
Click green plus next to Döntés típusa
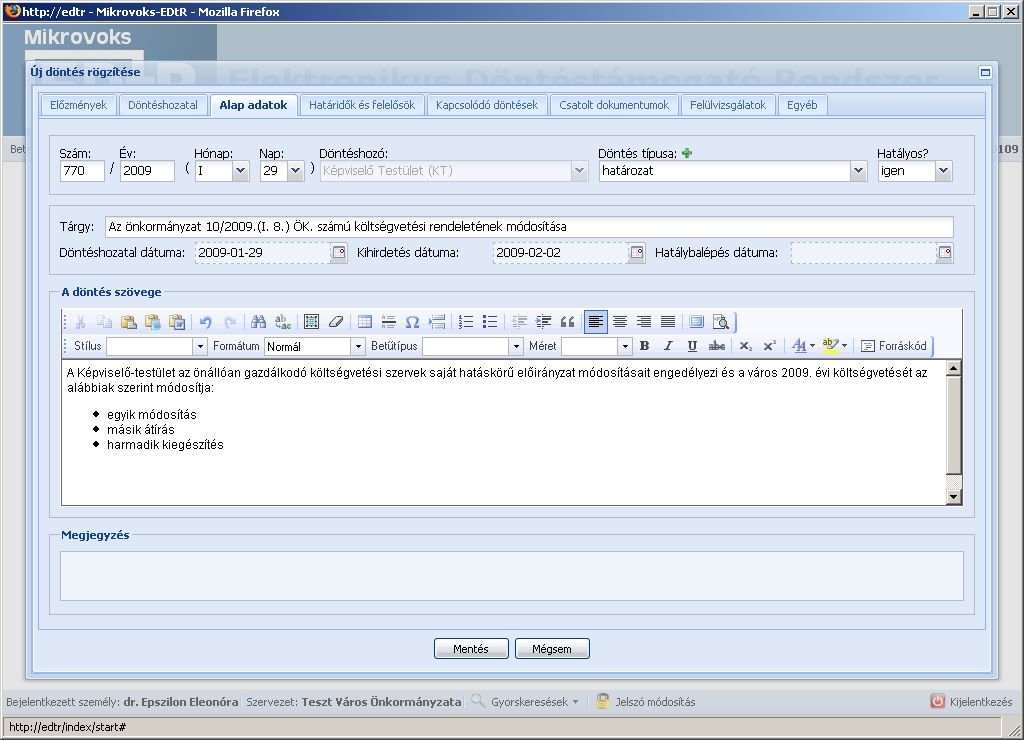point(686,153)
